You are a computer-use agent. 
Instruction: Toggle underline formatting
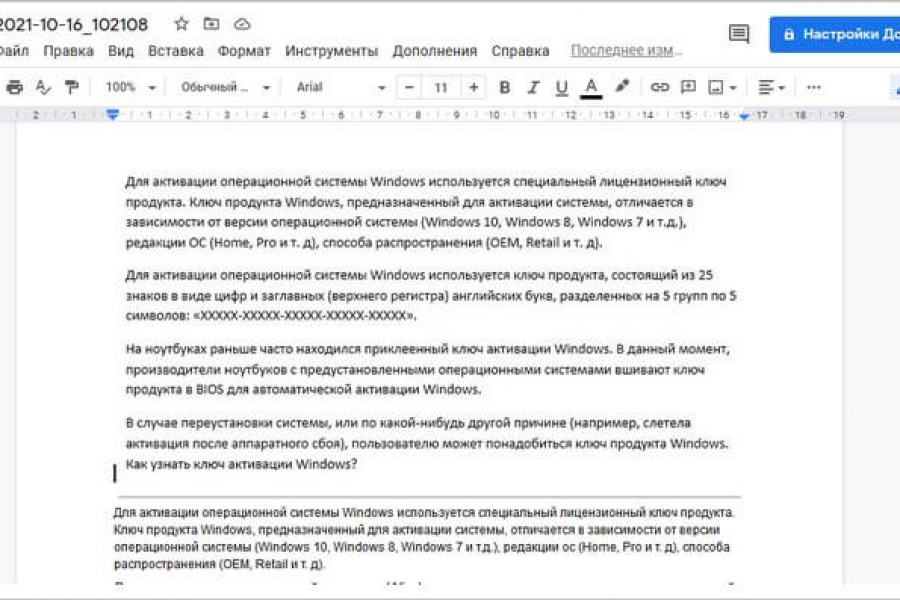pyautogui.click(x=561, y=87)
